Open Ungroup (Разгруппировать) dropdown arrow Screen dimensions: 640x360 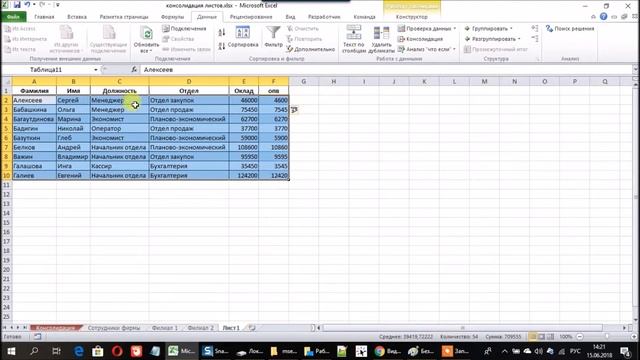[x=519, y=39]
